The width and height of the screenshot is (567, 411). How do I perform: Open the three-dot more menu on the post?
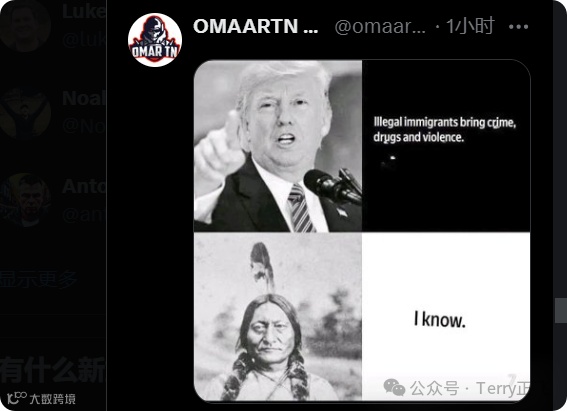[518, 27]
